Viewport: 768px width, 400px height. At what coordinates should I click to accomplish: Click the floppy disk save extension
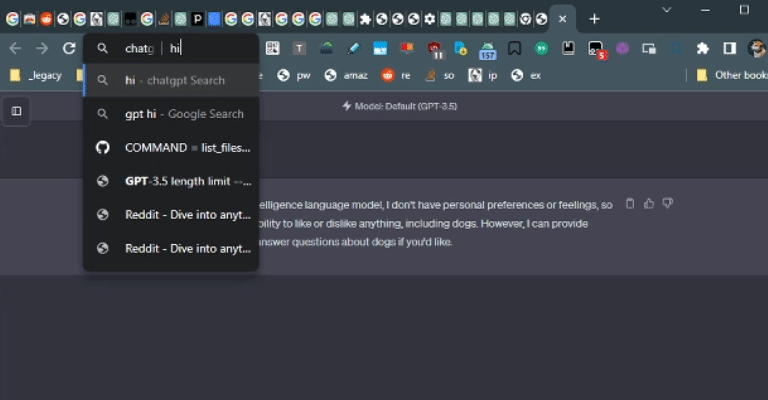(568, 48)
